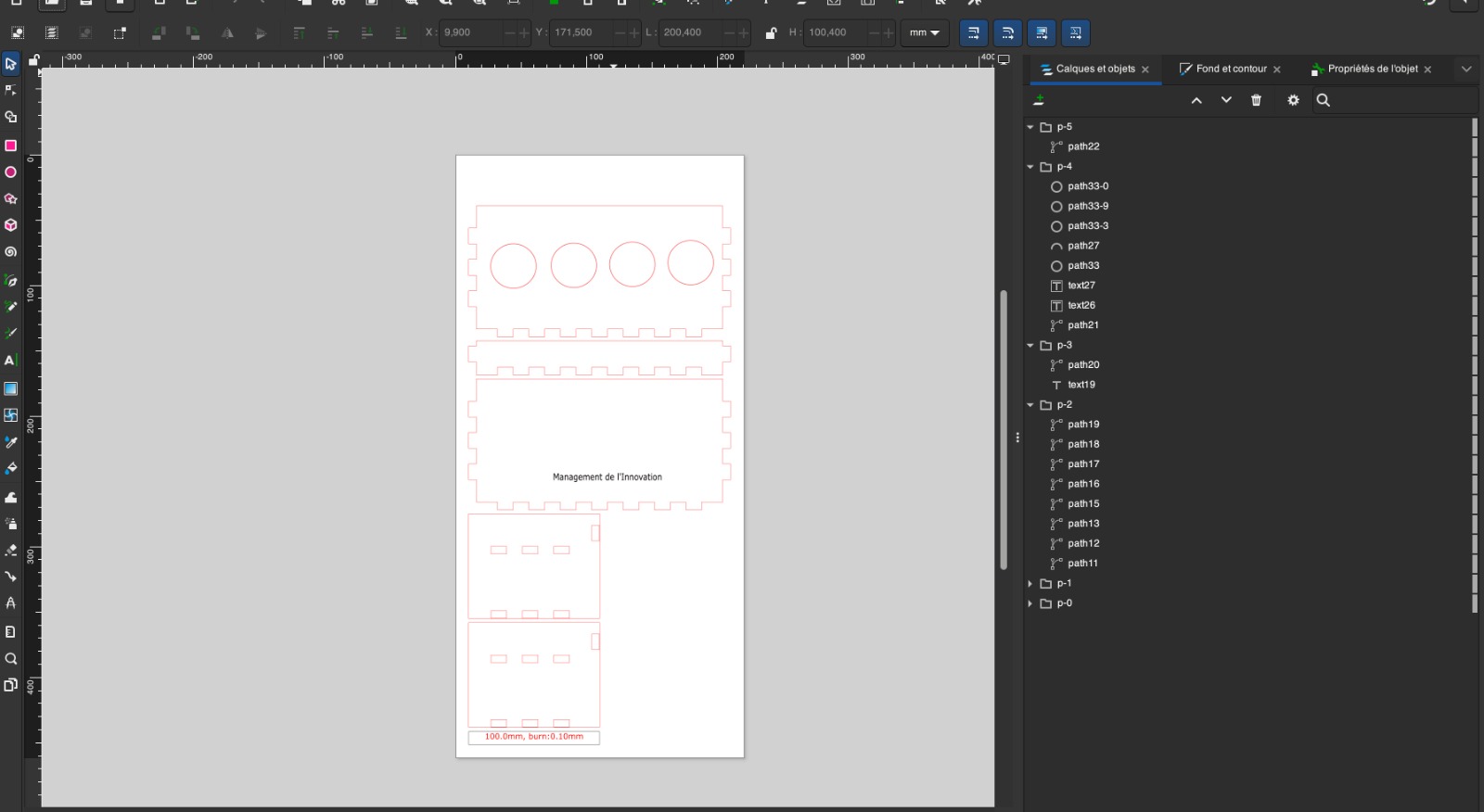Pick the Spiral tool
1484x812 pixels.
coord(11,252)
